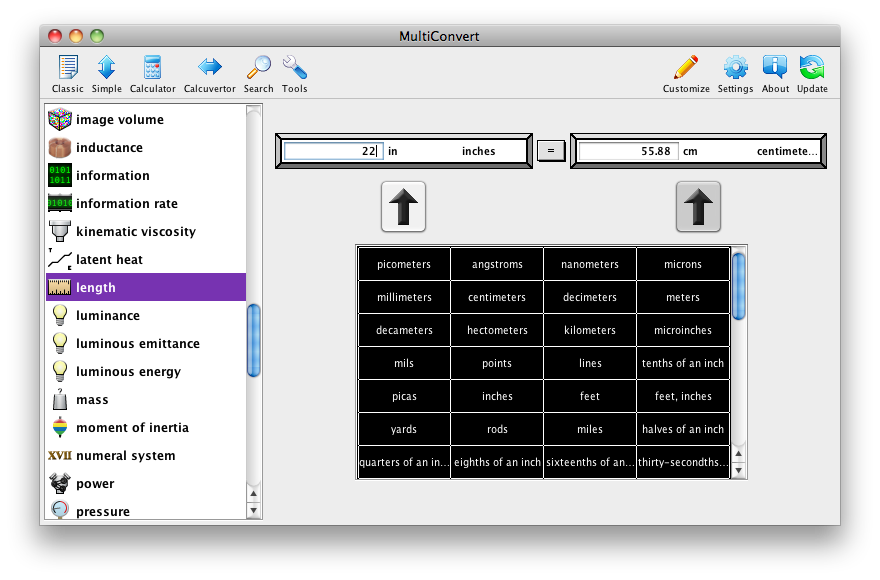Choose millimeters unit
This screenshot has width=880, height=580.
(404, 297)
